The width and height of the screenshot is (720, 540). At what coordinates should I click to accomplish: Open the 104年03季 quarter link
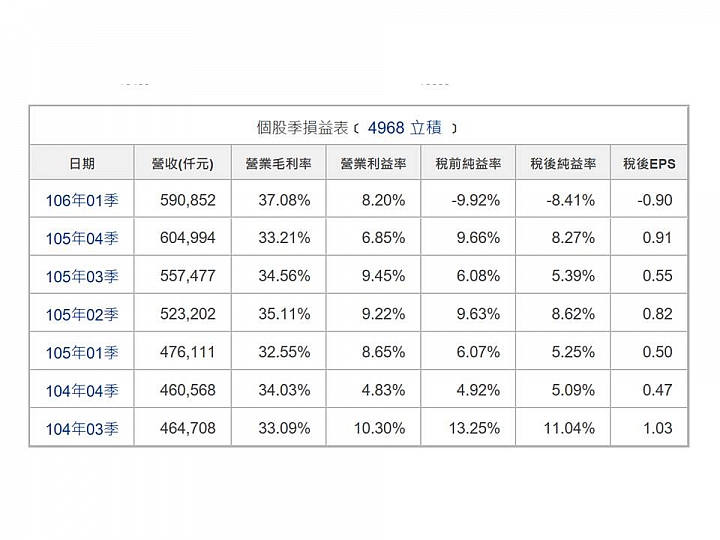[x=82, y=429]
